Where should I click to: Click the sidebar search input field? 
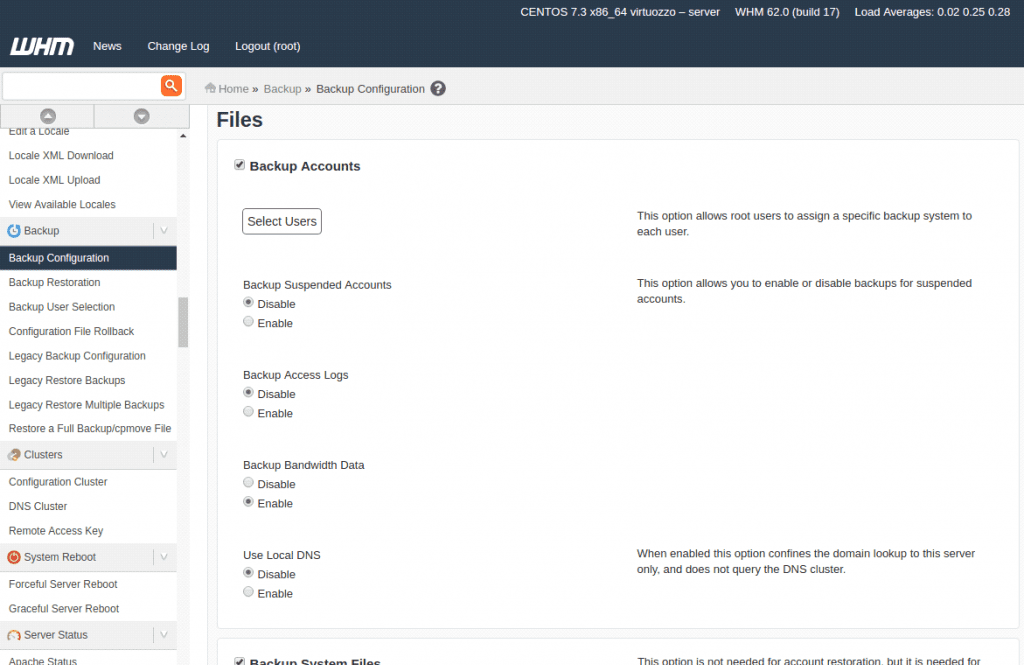click(x=82, y=86)
